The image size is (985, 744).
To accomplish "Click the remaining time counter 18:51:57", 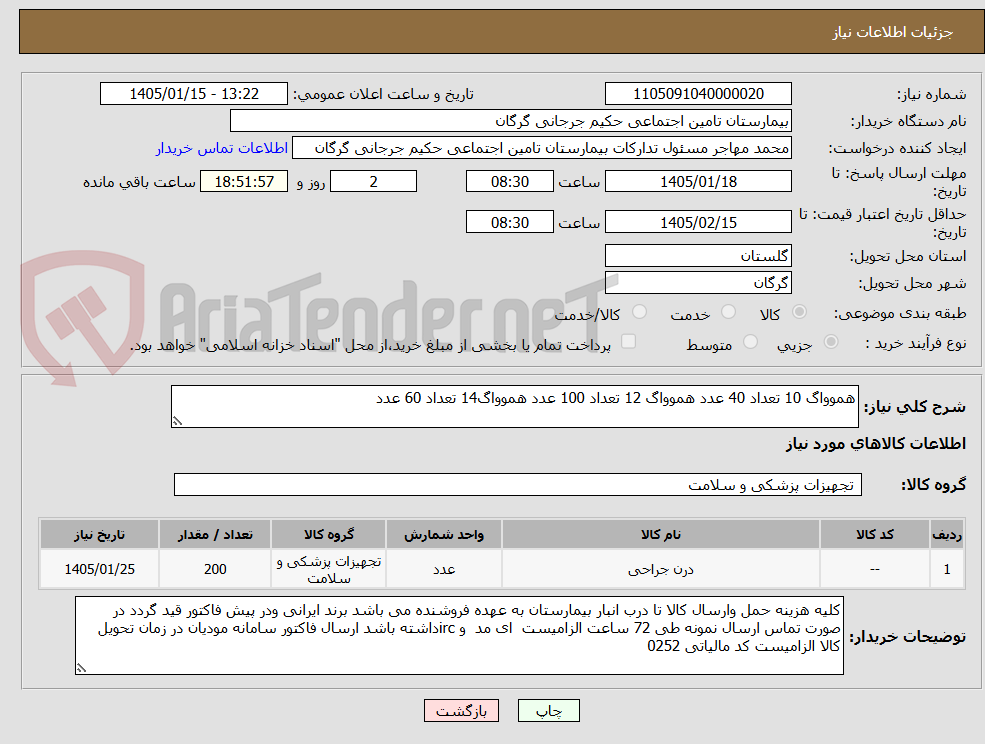I will click(244, 182).
